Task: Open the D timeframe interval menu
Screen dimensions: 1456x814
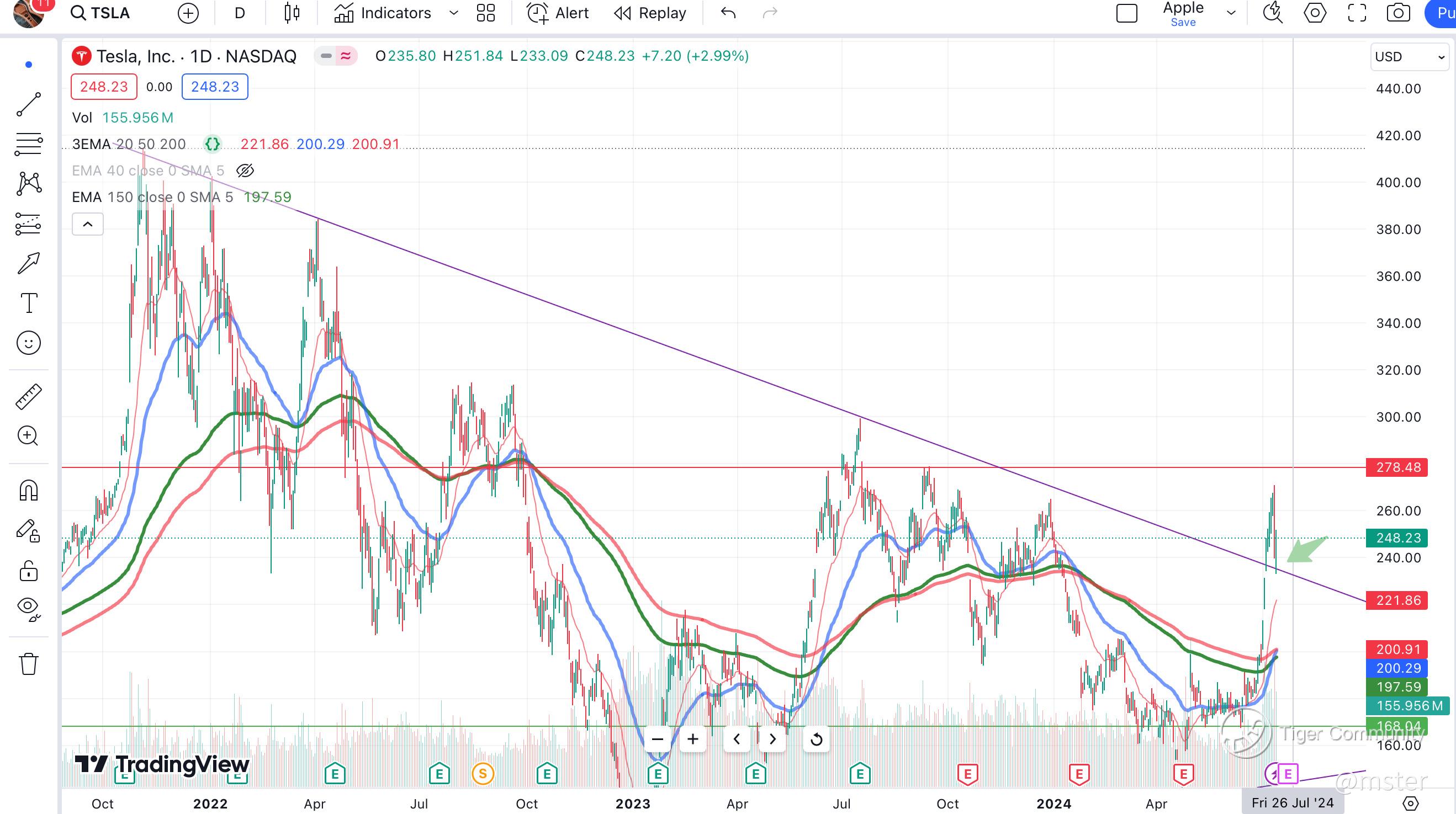Action: coord(240,13)
